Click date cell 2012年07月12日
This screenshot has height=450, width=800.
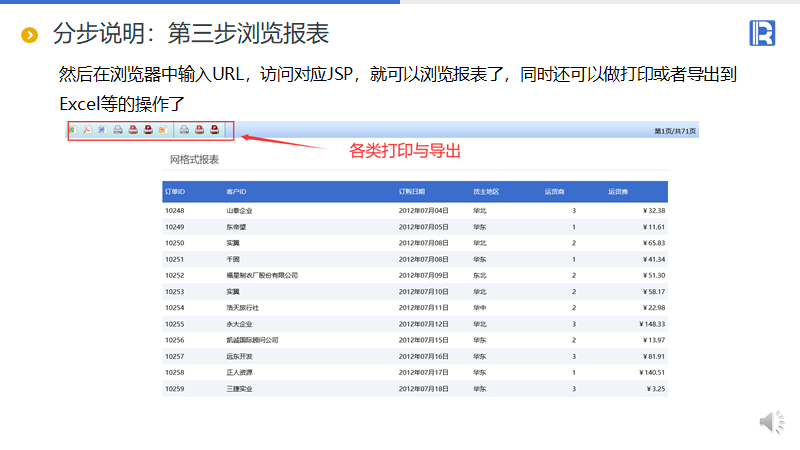(423, 324)
